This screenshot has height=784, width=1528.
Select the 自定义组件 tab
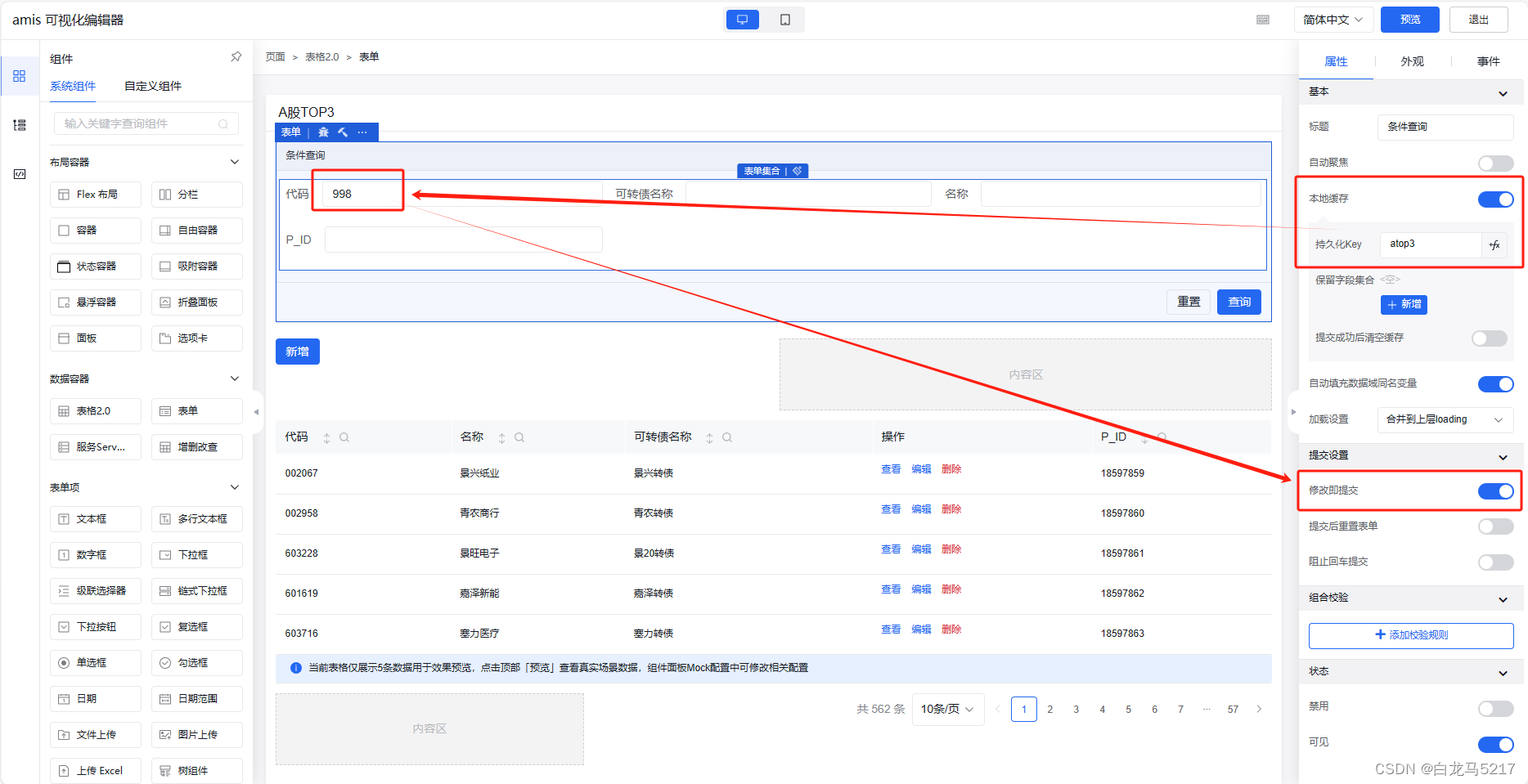pyautogui.click(x=153, y=86)
